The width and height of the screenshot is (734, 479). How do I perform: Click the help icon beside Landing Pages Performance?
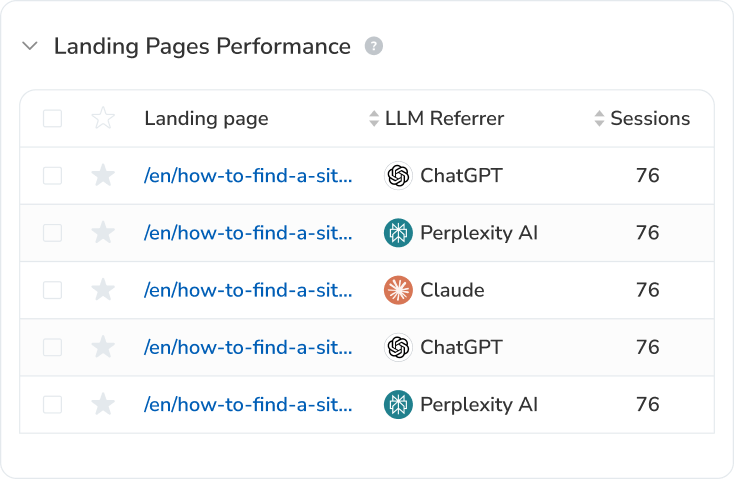(x=374, y=46)
